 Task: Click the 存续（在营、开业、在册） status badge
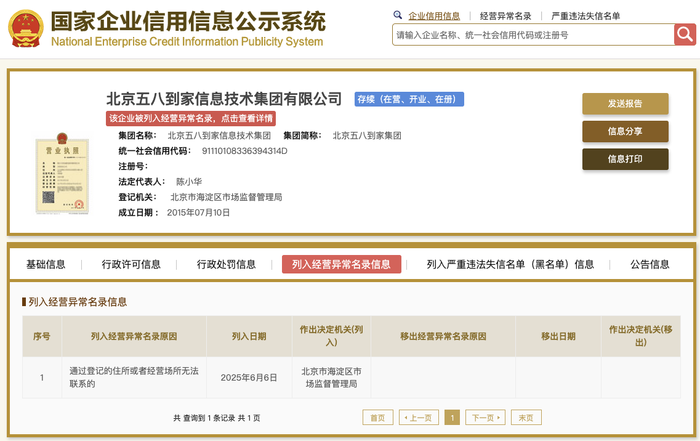[x=409, y=99]
